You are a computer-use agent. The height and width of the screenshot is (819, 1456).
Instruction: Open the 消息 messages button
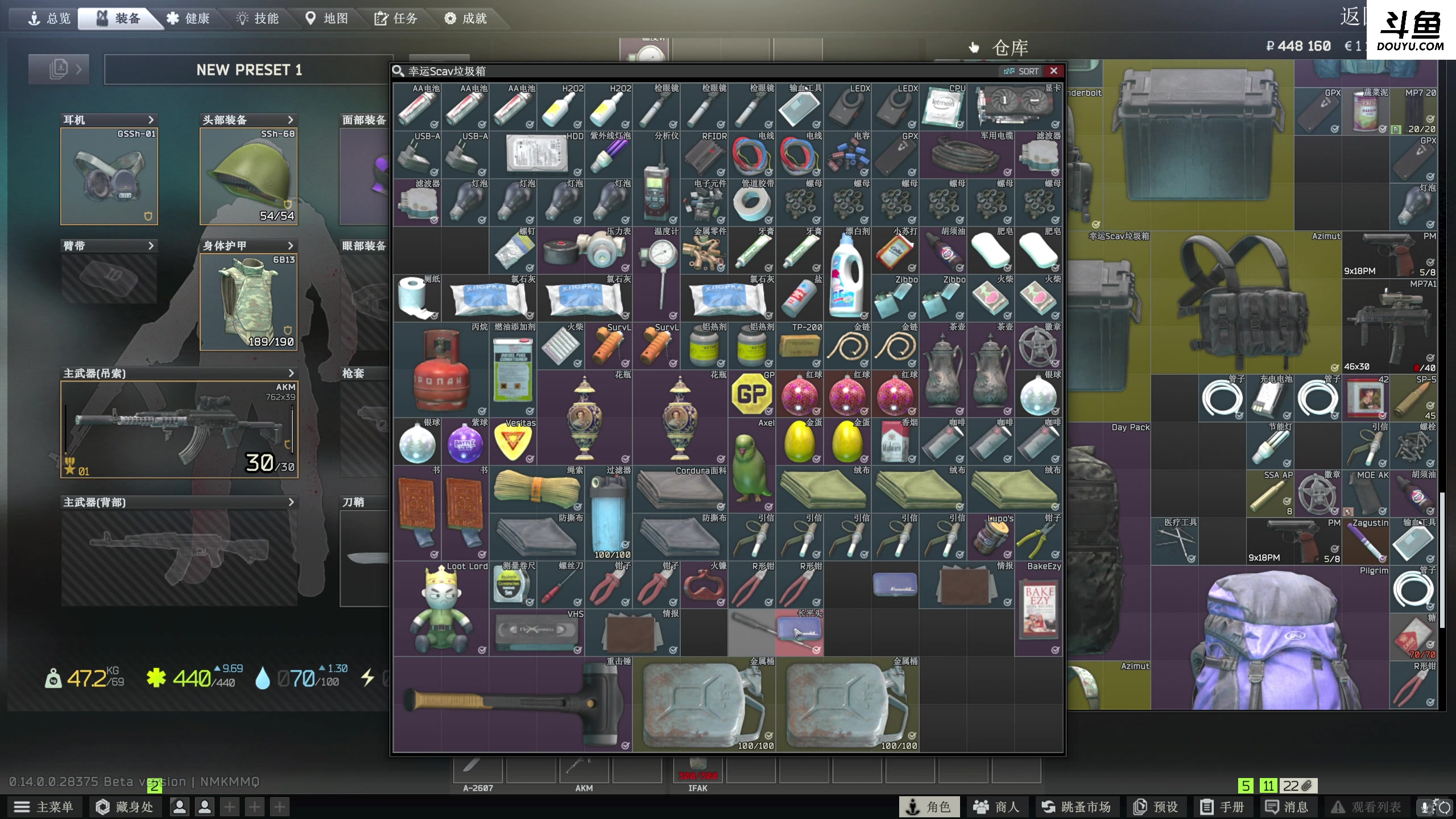click(1288, 807)
